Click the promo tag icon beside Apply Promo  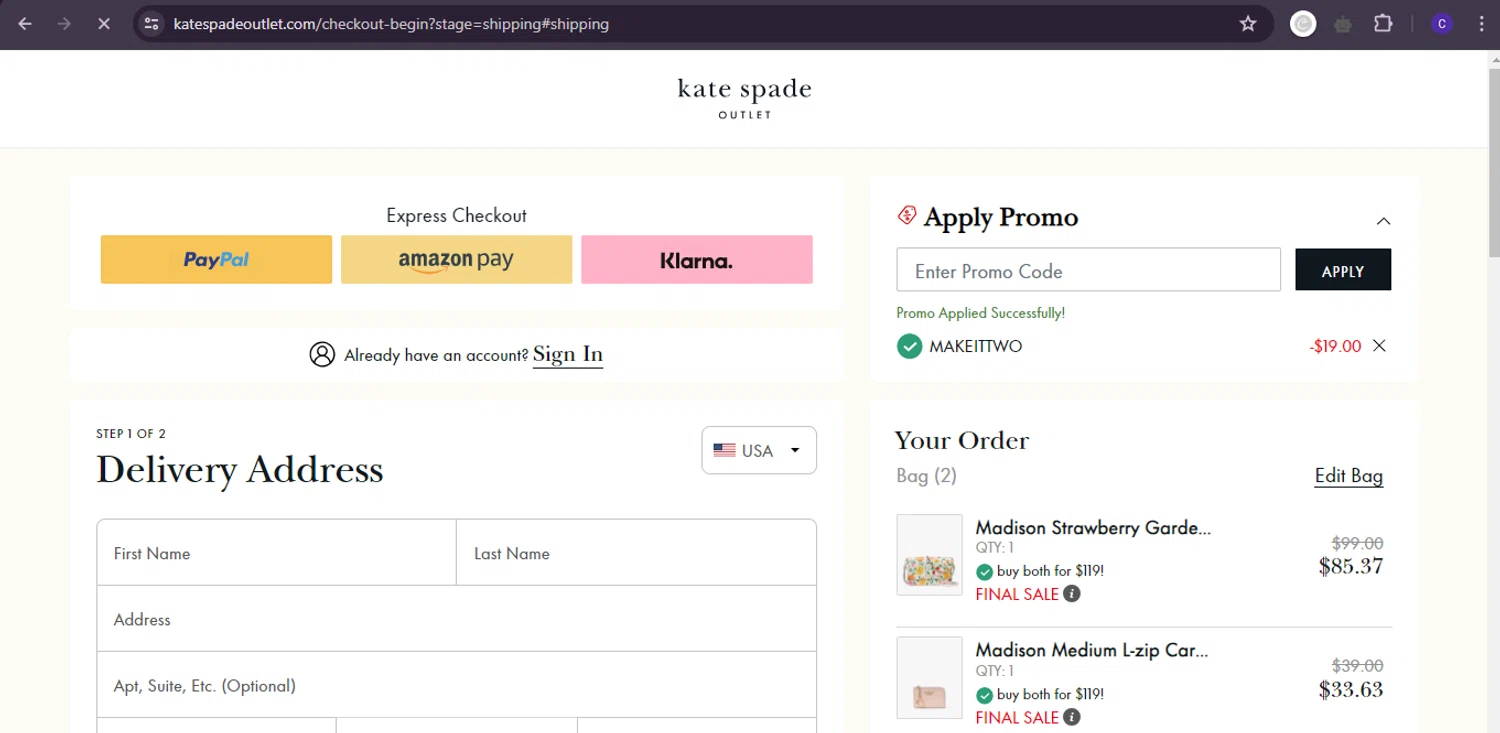point(907,215)
